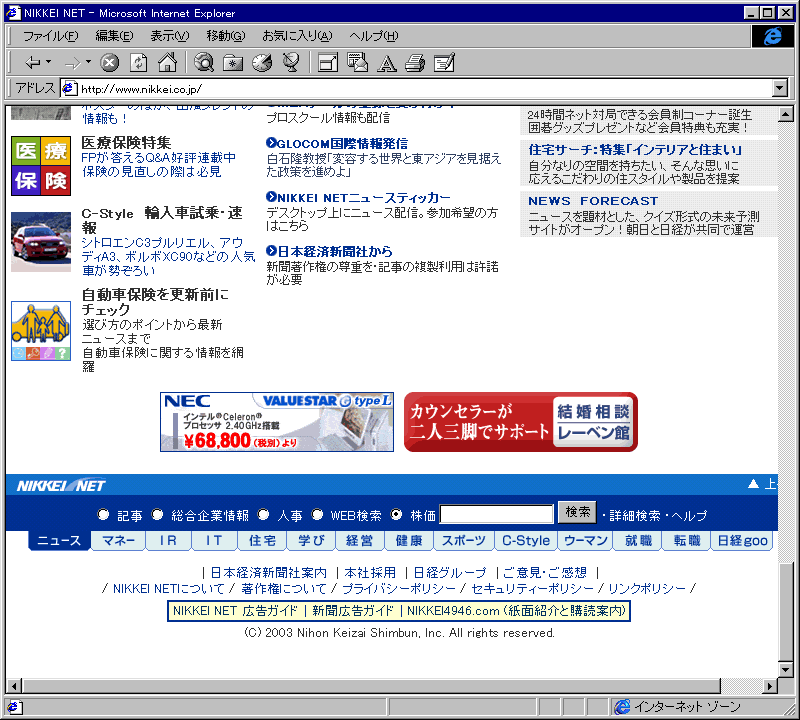The image size is (800, 720).
Task: Switch to the 日経goo tab
Action: coord(742,541)
